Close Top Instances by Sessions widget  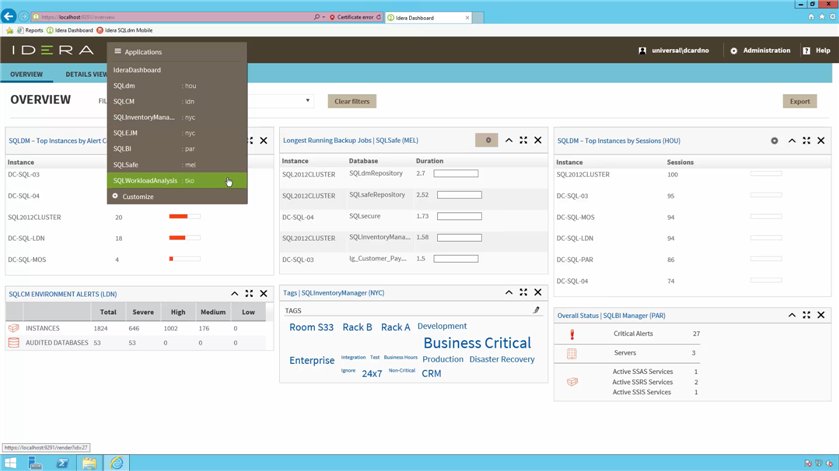point(821,141)
